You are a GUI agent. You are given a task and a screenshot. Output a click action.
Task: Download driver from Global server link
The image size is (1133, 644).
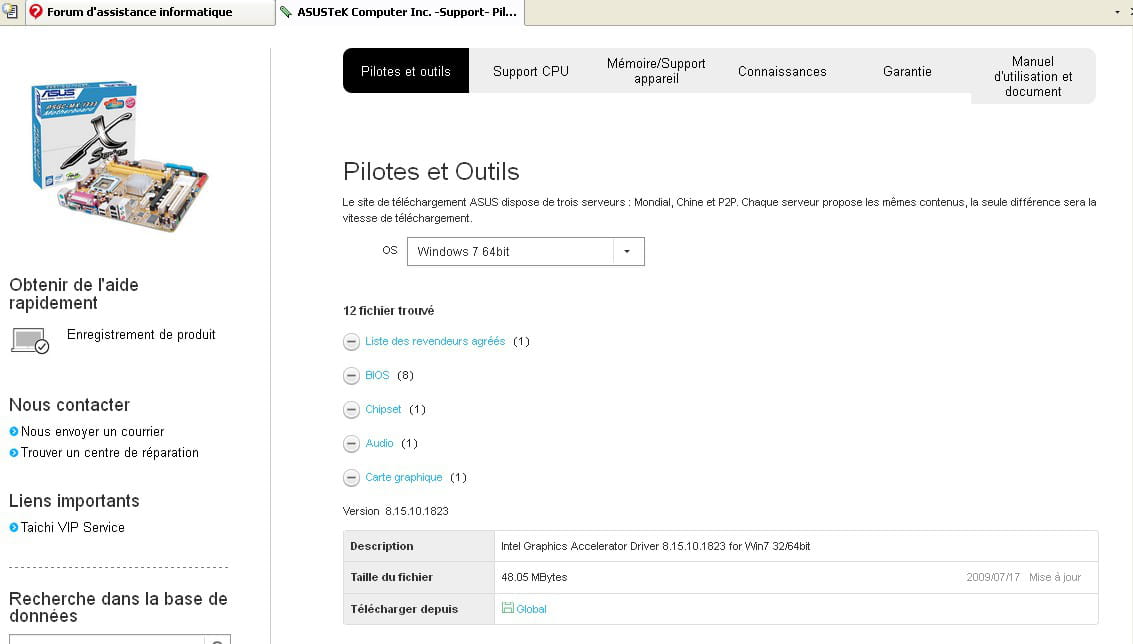(x=531, y=609)
